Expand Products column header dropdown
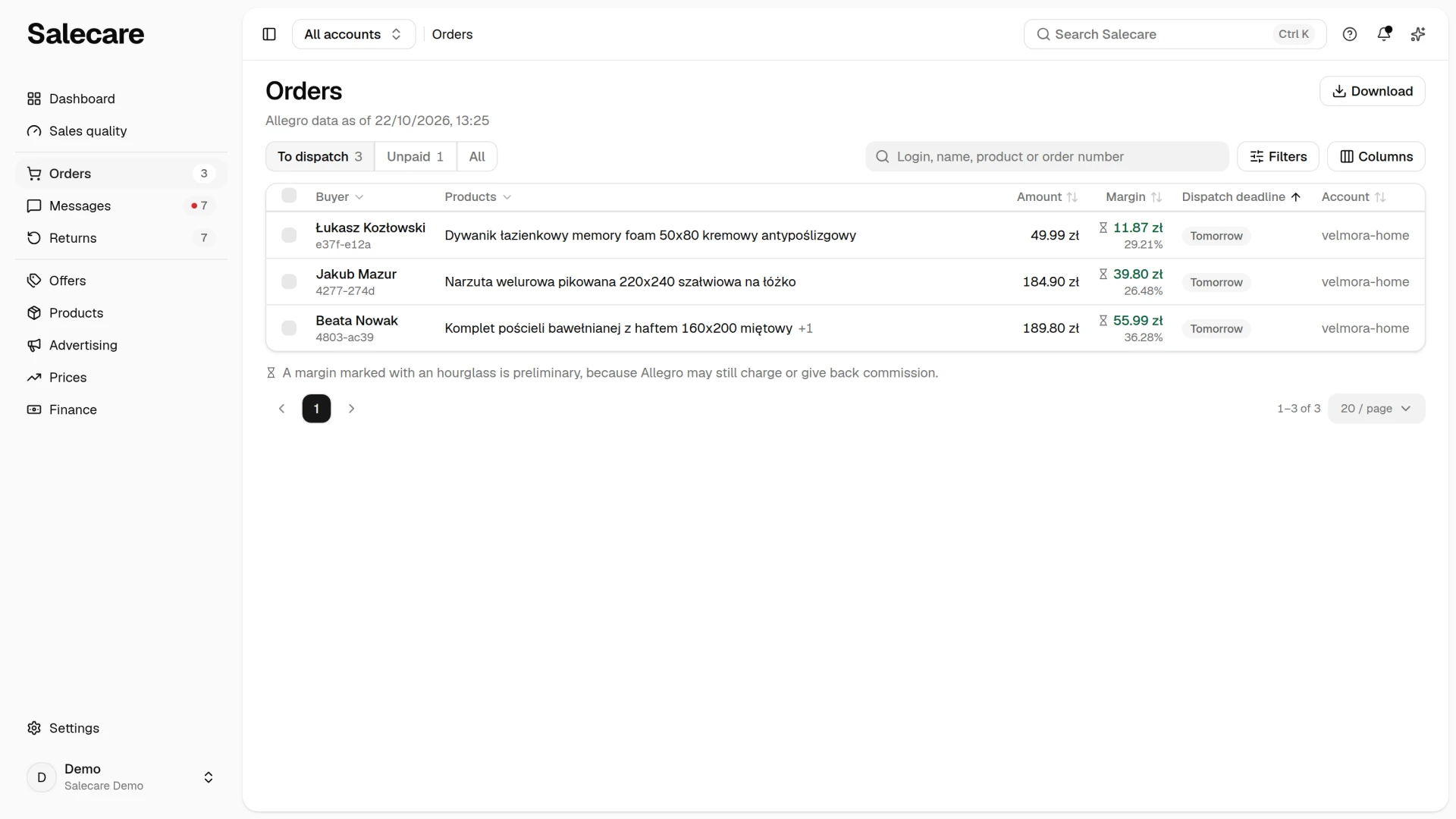 tap(478, 197)
